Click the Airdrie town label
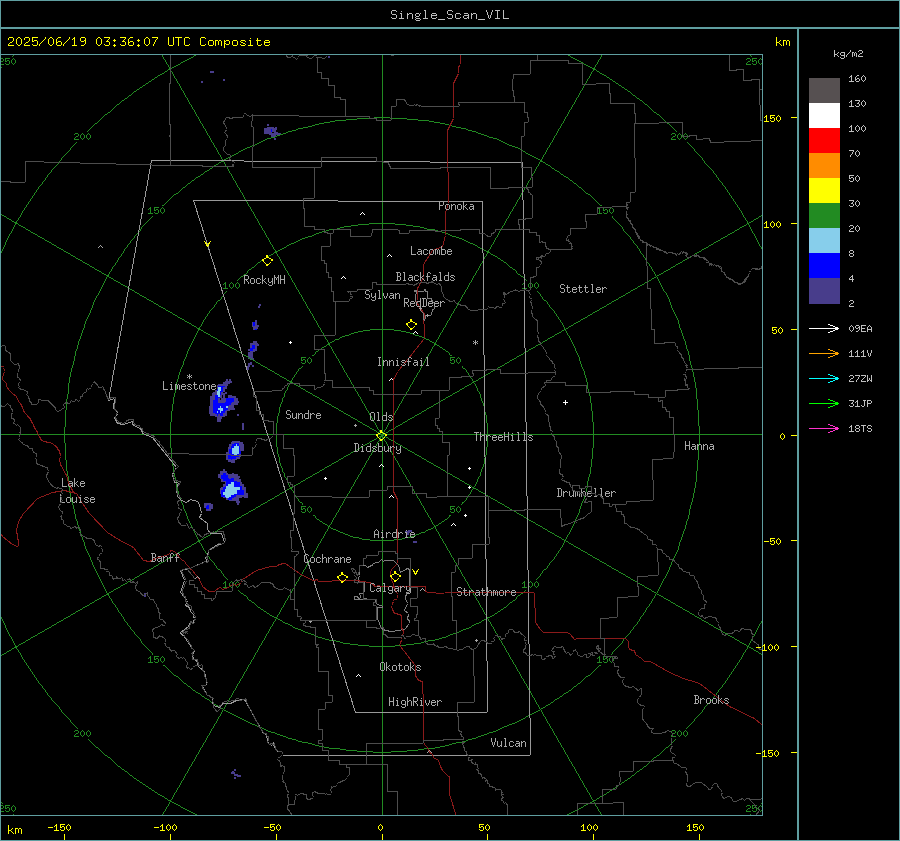Viewport: 900px width, 841px height. 394,534
